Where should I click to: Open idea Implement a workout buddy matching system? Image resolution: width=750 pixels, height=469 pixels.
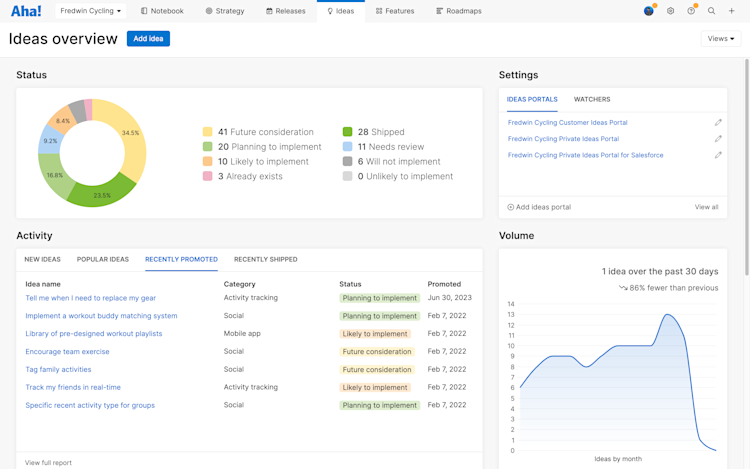tap(101, 316)
